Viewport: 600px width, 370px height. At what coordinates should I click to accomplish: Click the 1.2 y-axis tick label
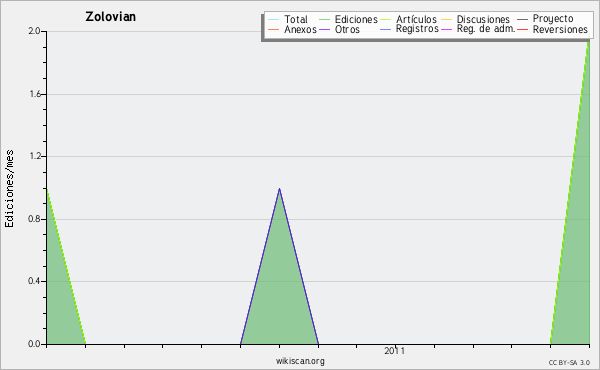(x=35, y=156)
